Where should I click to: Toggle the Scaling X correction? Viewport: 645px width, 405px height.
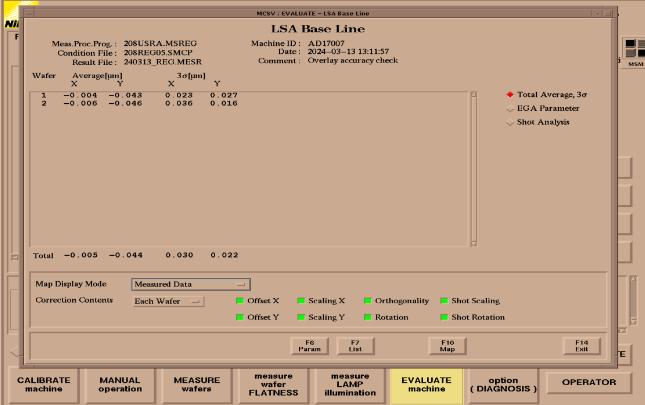pos(301,300)
